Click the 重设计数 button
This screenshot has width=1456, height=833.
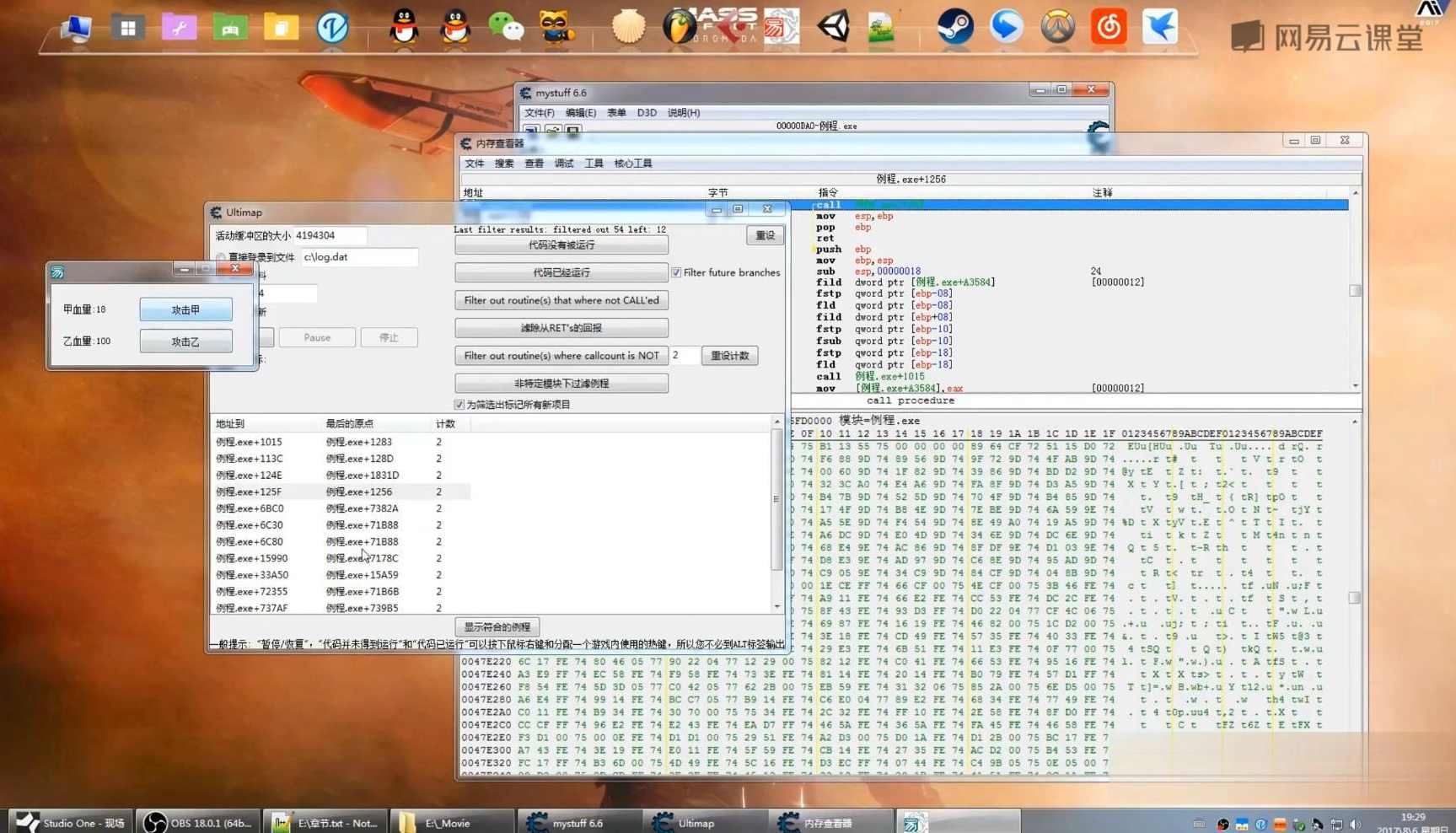(x=729, y=356)
